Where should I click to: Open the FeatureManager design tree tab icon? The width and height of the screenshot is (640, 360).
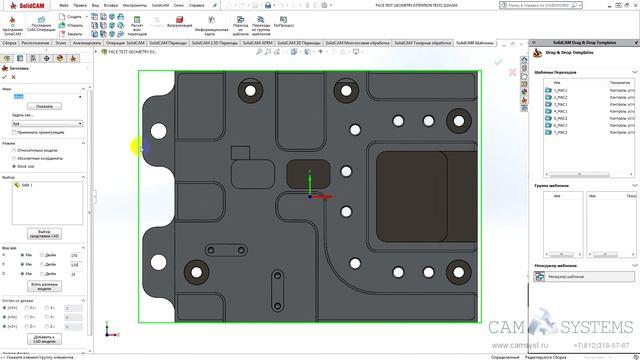pos(7,58)
